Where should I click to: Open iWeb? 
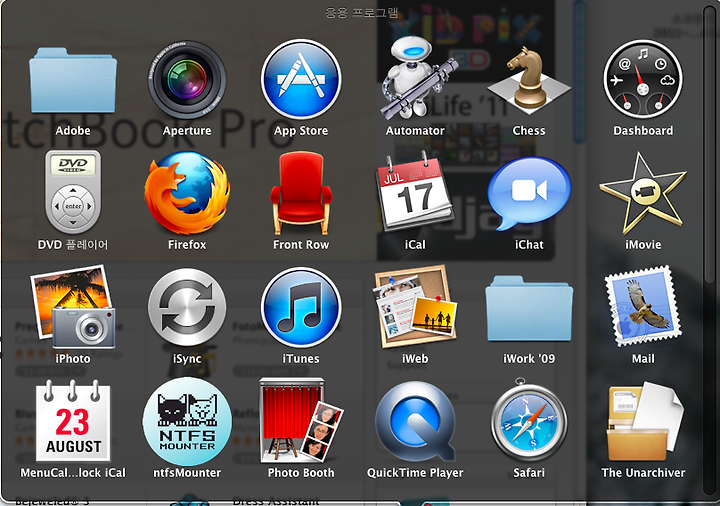[x=415, y=307]
